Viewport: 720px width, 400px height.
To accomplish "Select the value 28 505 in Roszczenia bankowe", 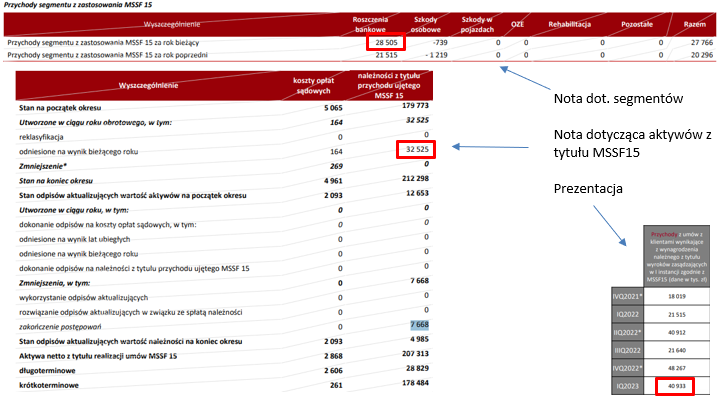I will (386, 42).
